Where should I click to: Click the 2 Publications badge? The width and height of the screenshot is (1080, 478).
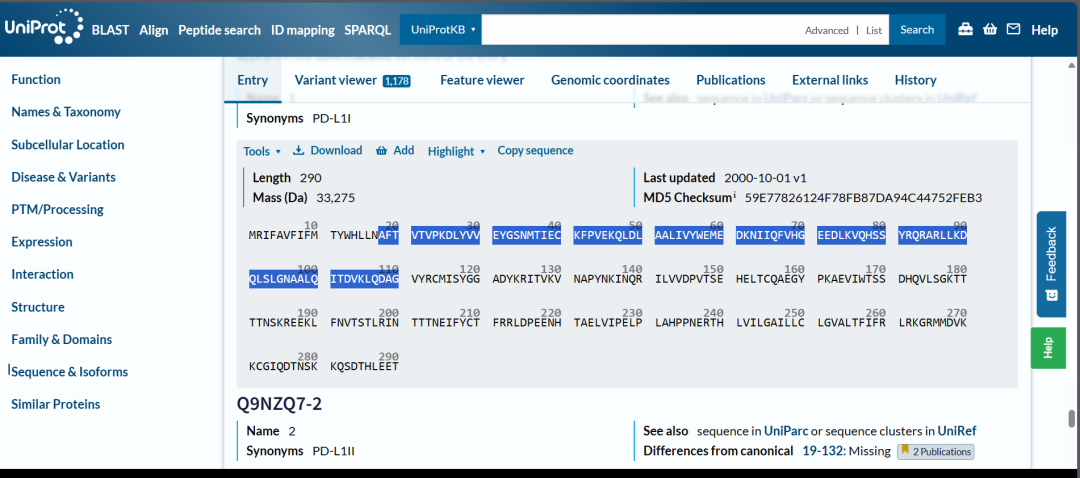click(935, 452)
